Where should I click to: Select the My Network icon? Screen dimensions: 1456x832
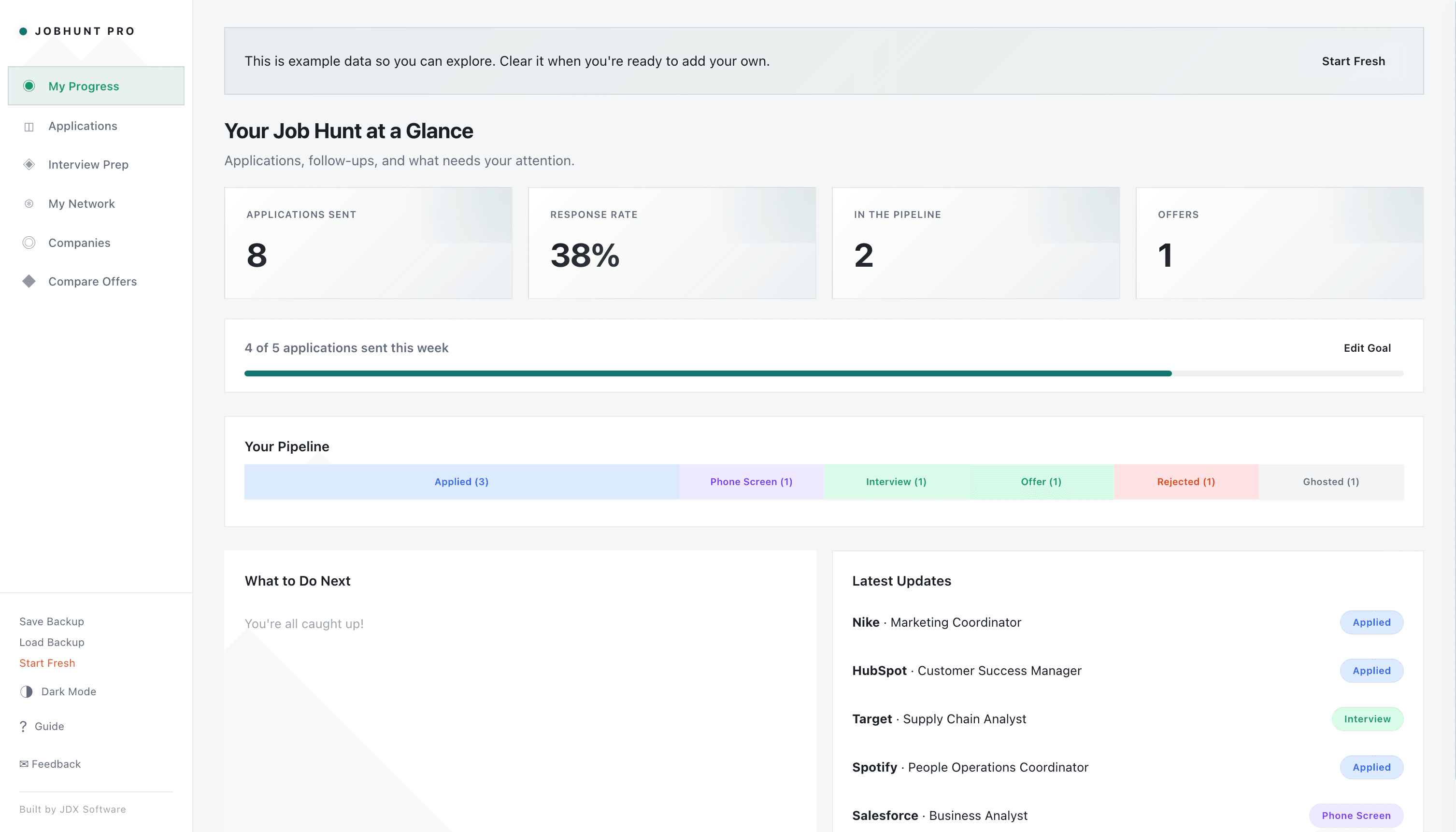tap(29, 203)
